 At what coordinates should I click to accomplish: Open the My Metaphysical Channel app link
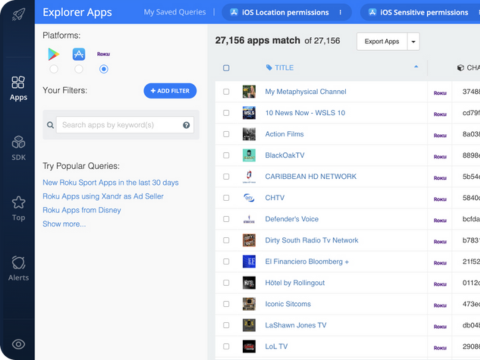click(306, 92)
